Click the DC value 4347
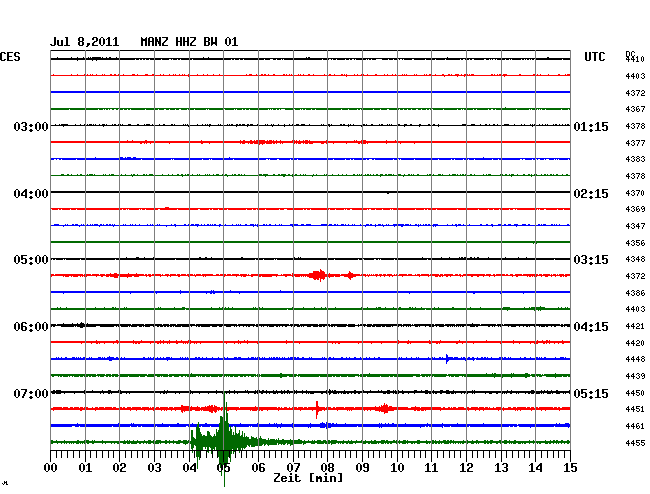This screenshot has width=650, height=494. click(x=634, y=226)
